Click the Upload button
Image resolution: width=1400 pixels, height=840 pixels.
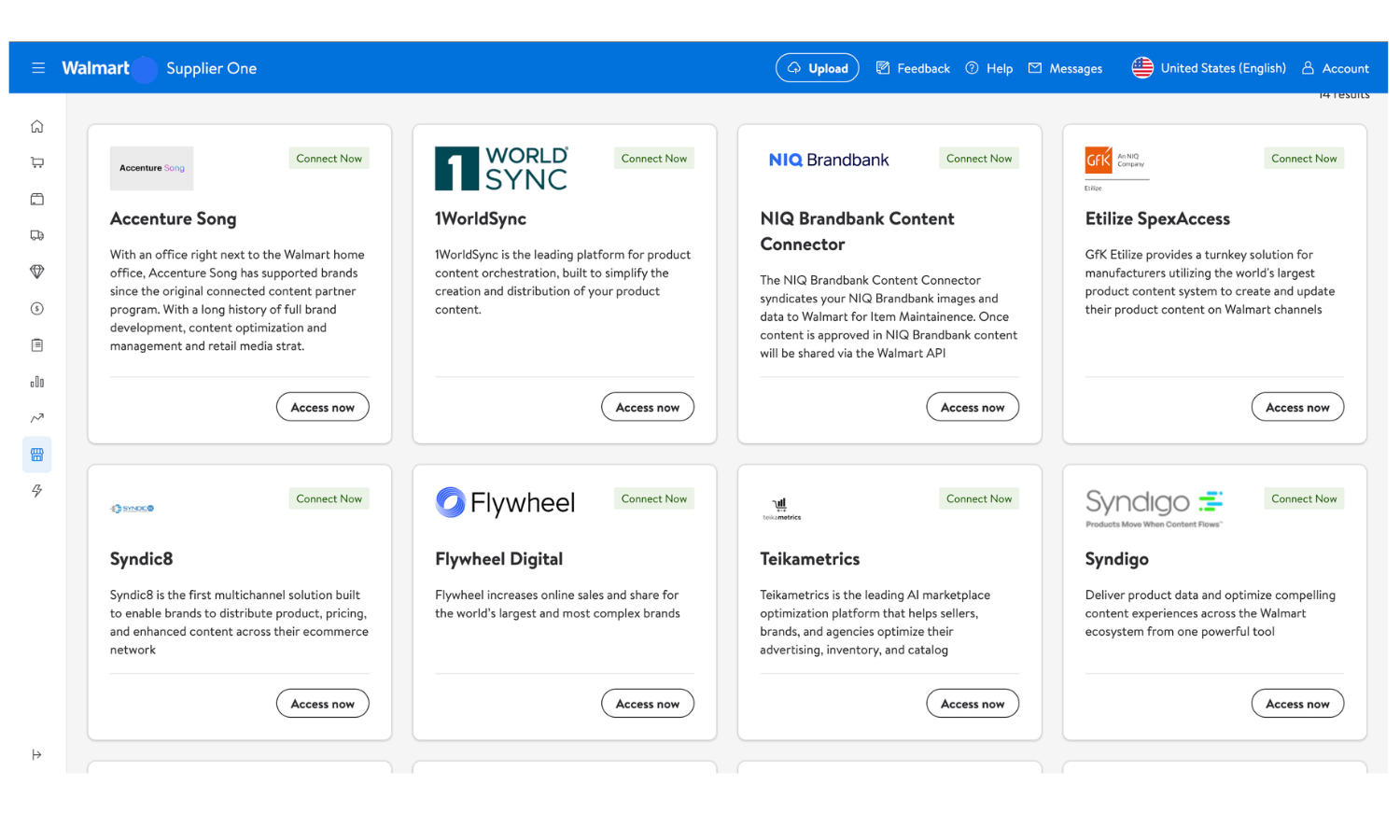tap(817, 67)
